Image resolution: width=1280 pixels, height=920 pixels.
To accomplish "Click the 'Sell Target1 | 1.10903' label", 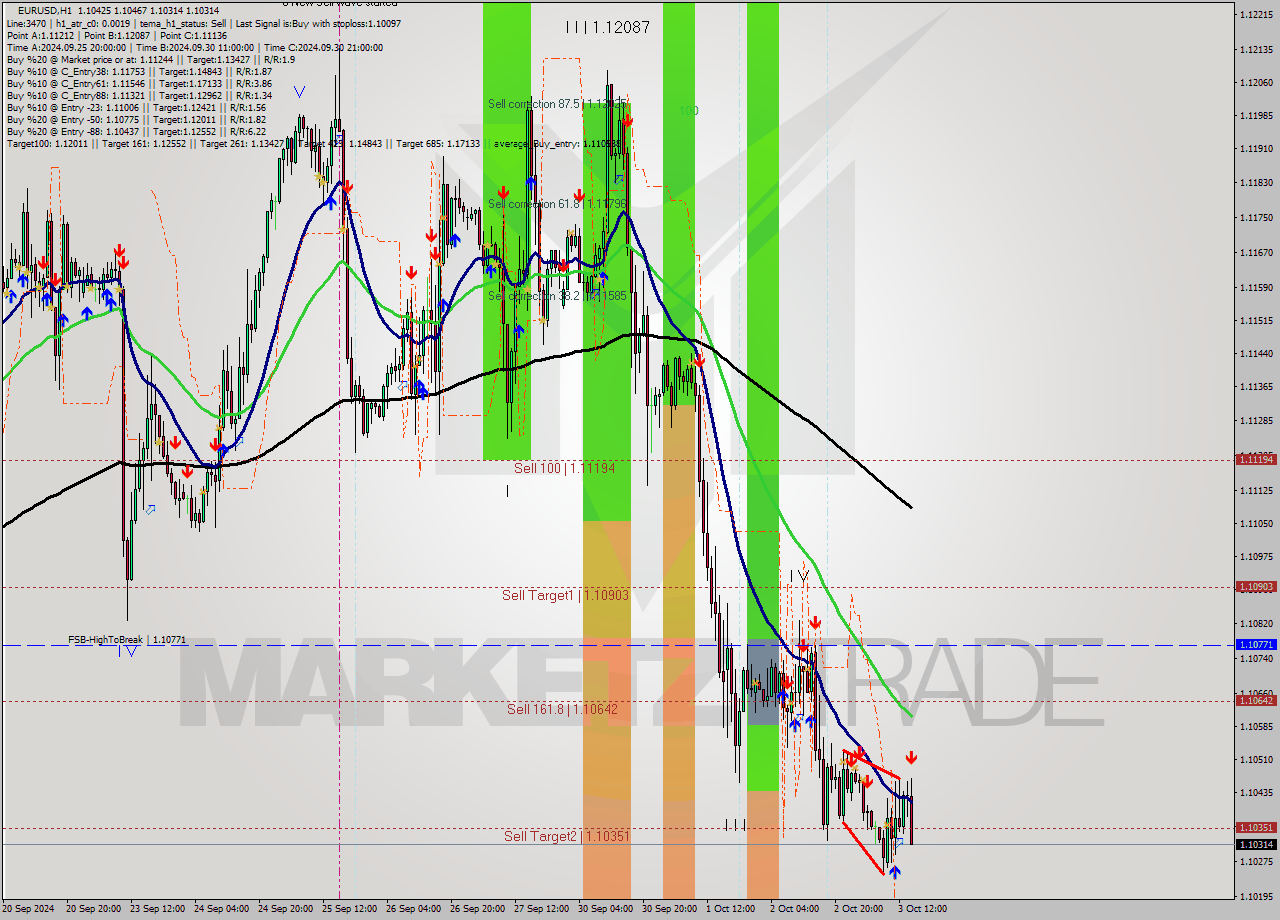I will pos(565,595).
